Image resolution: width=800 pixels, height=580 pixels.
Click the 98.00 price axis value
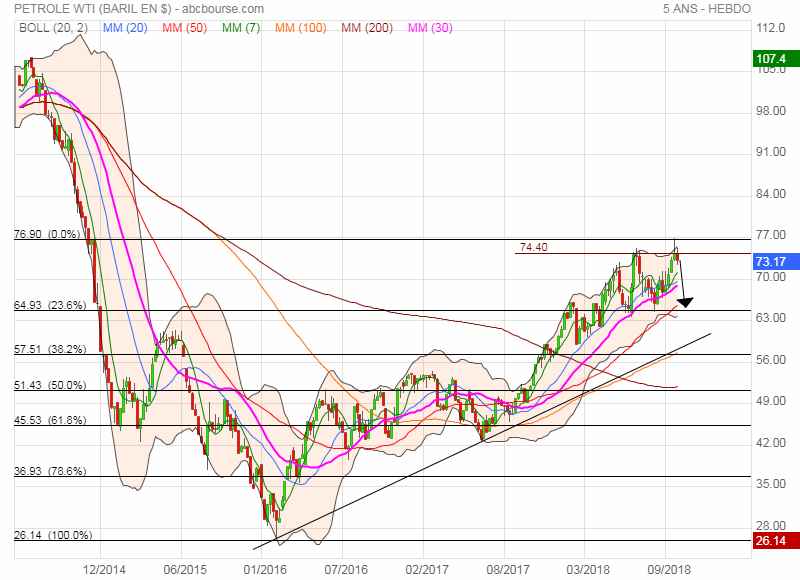(770, 111)
